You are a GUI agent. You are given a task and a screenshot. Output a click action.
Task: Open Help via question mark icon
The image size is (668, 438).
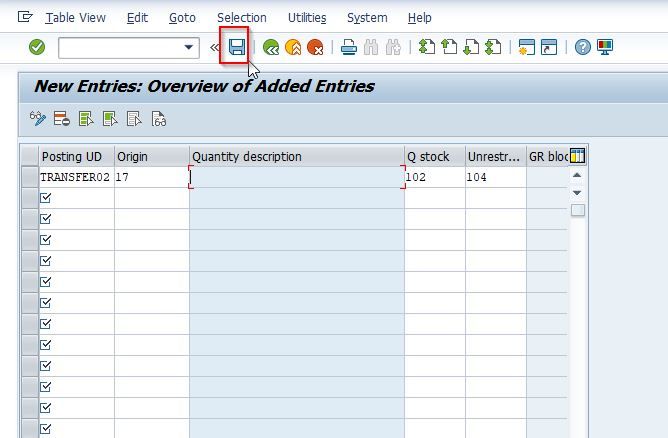583,47
